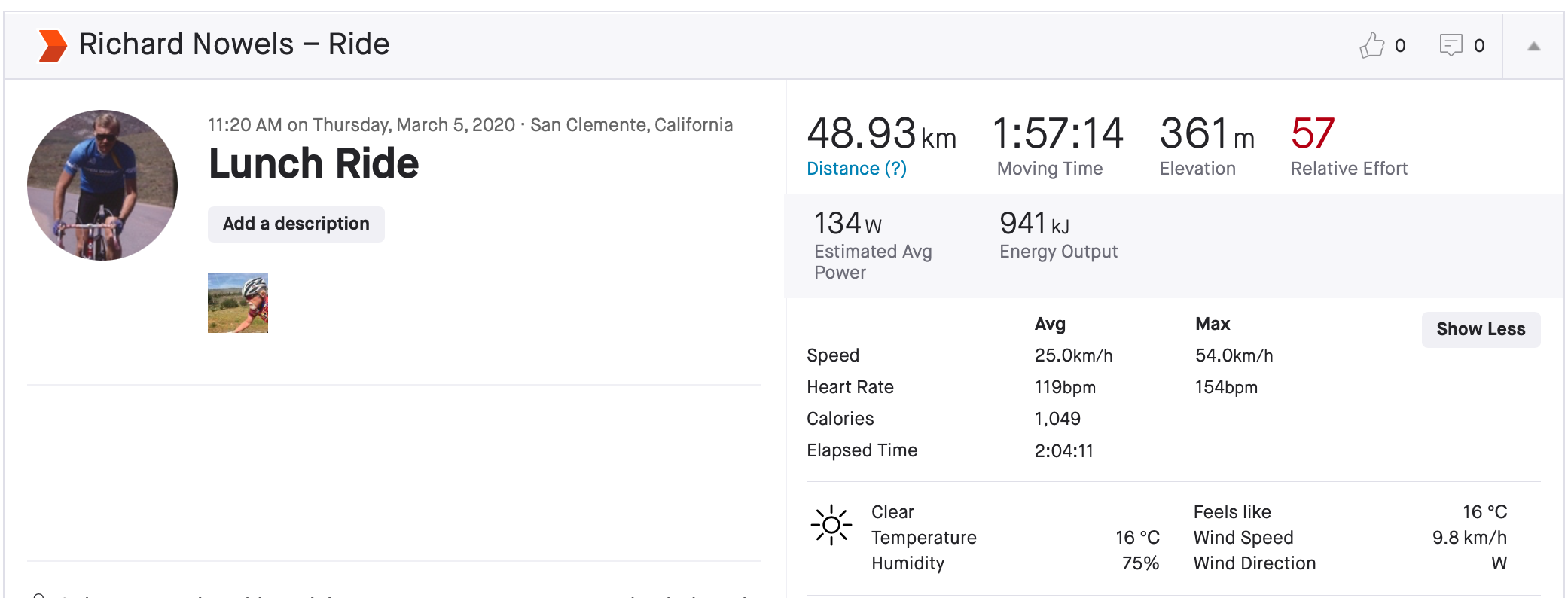Screen dimensions: 1568x598
Task: Click Show Less to hide extra stats
Action: click(1480, 329)
